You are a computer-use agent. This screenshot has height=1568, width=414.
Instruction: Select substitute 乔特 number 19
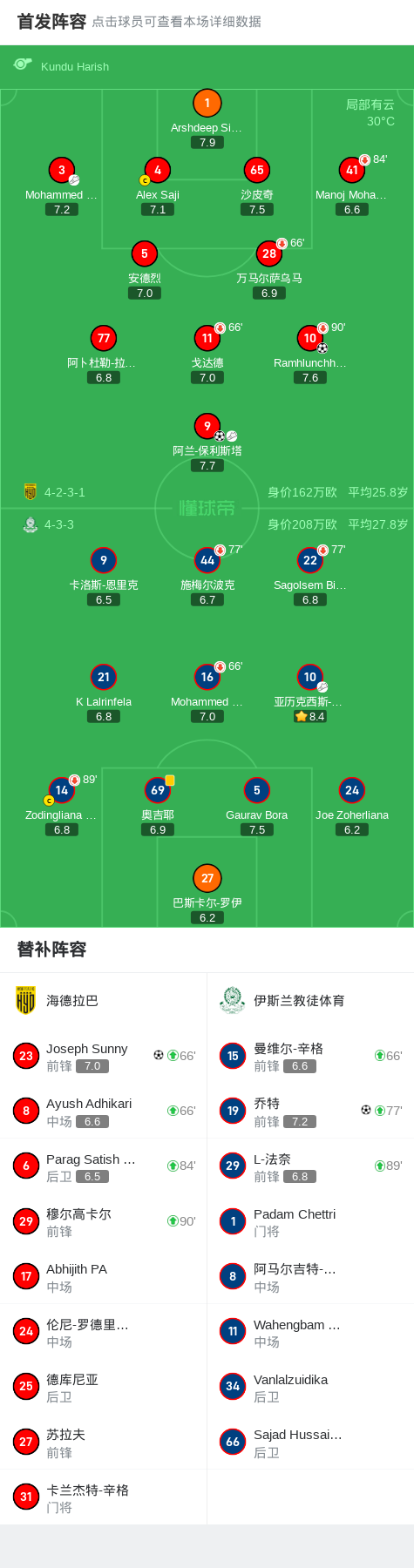(x=310, y=1111)
